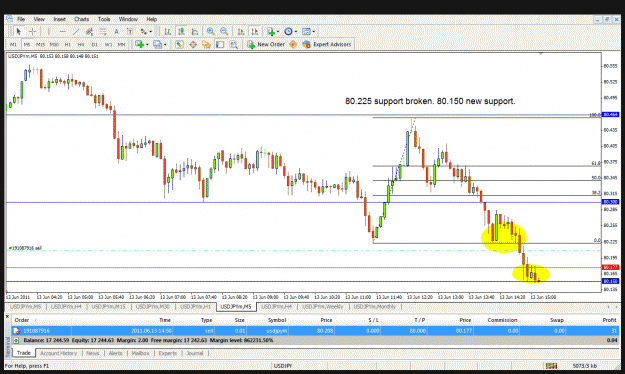Click the periodicity clock icon
This screenshot has height=374, width=625.
(288, 31)
